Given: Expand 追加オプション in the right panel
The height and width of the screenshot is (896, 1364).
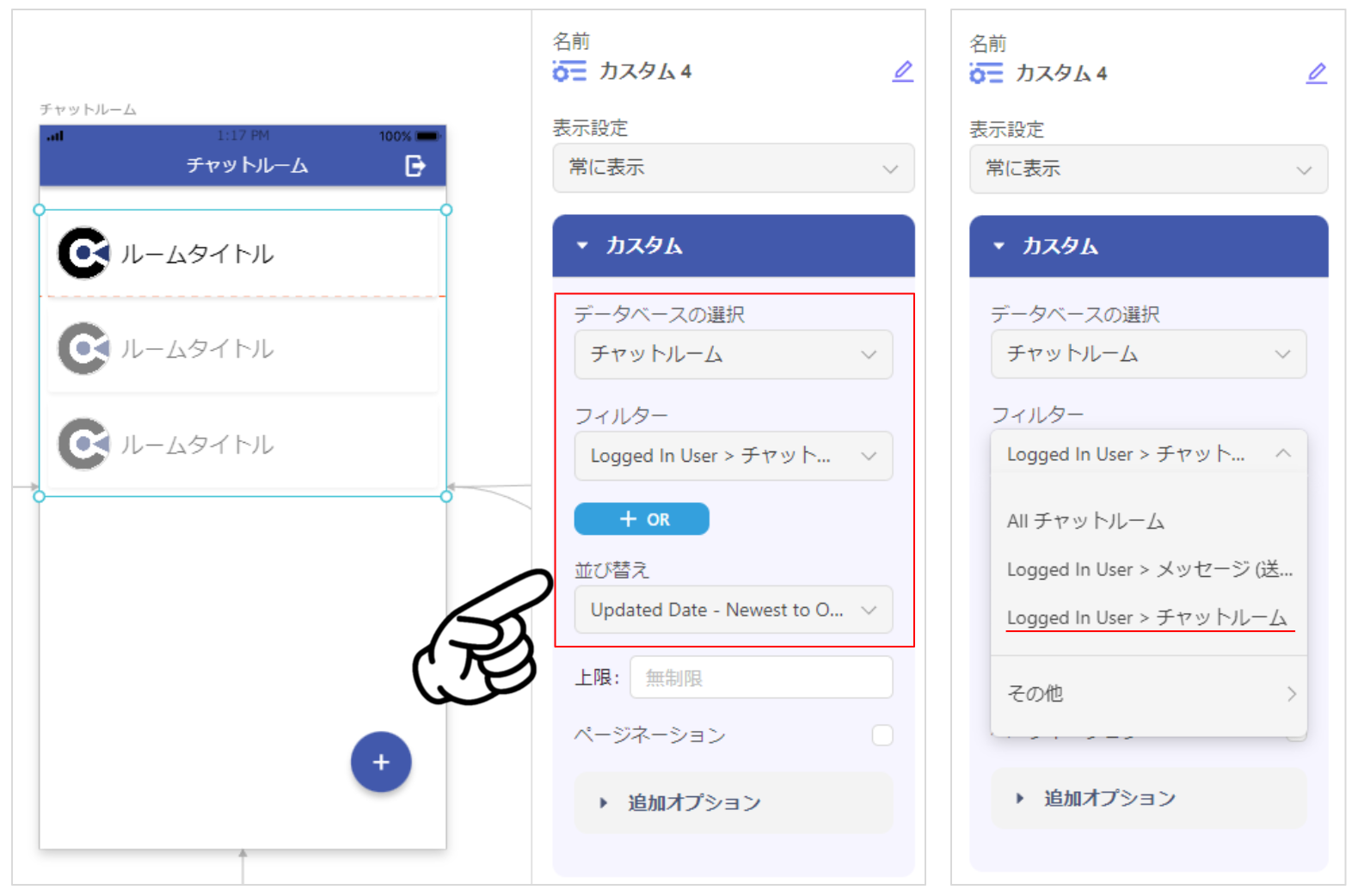Looking at the screenshot, I should (x=1148, y=798).
